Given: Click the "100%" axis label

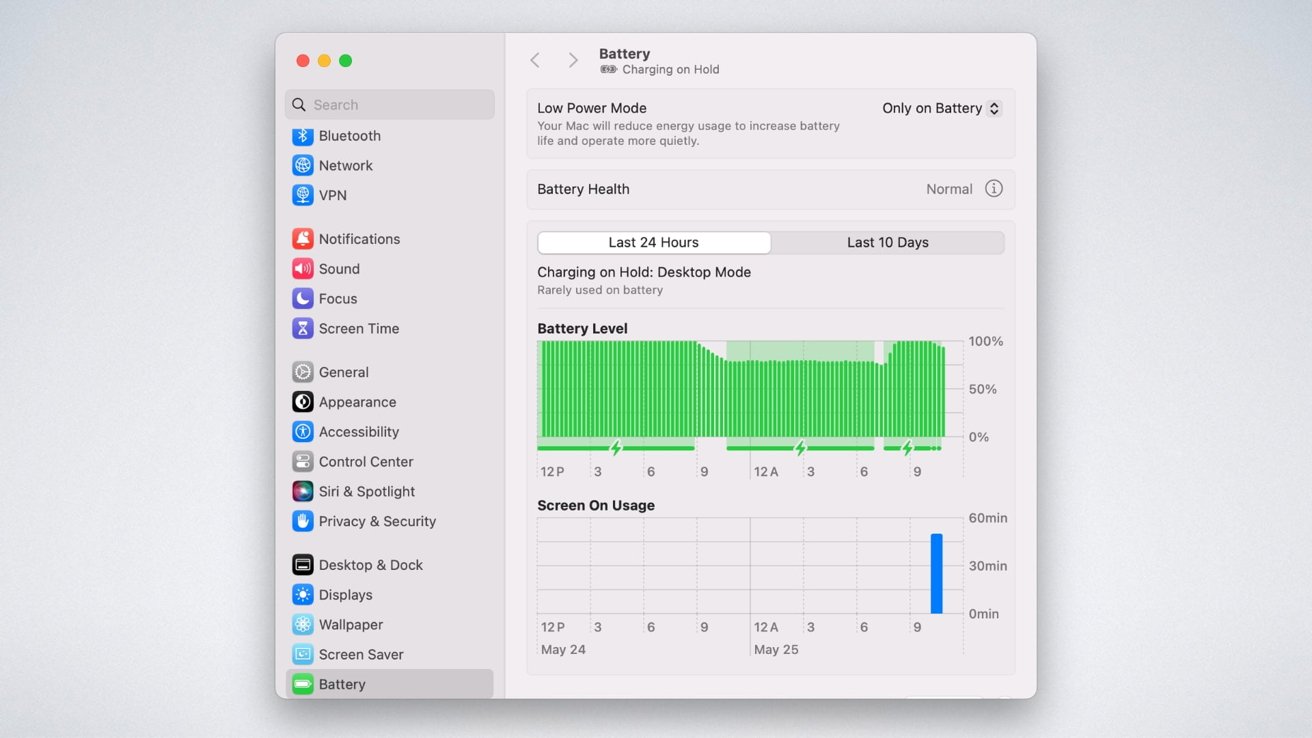Looking at the screenshot, I should coord(985,341).
